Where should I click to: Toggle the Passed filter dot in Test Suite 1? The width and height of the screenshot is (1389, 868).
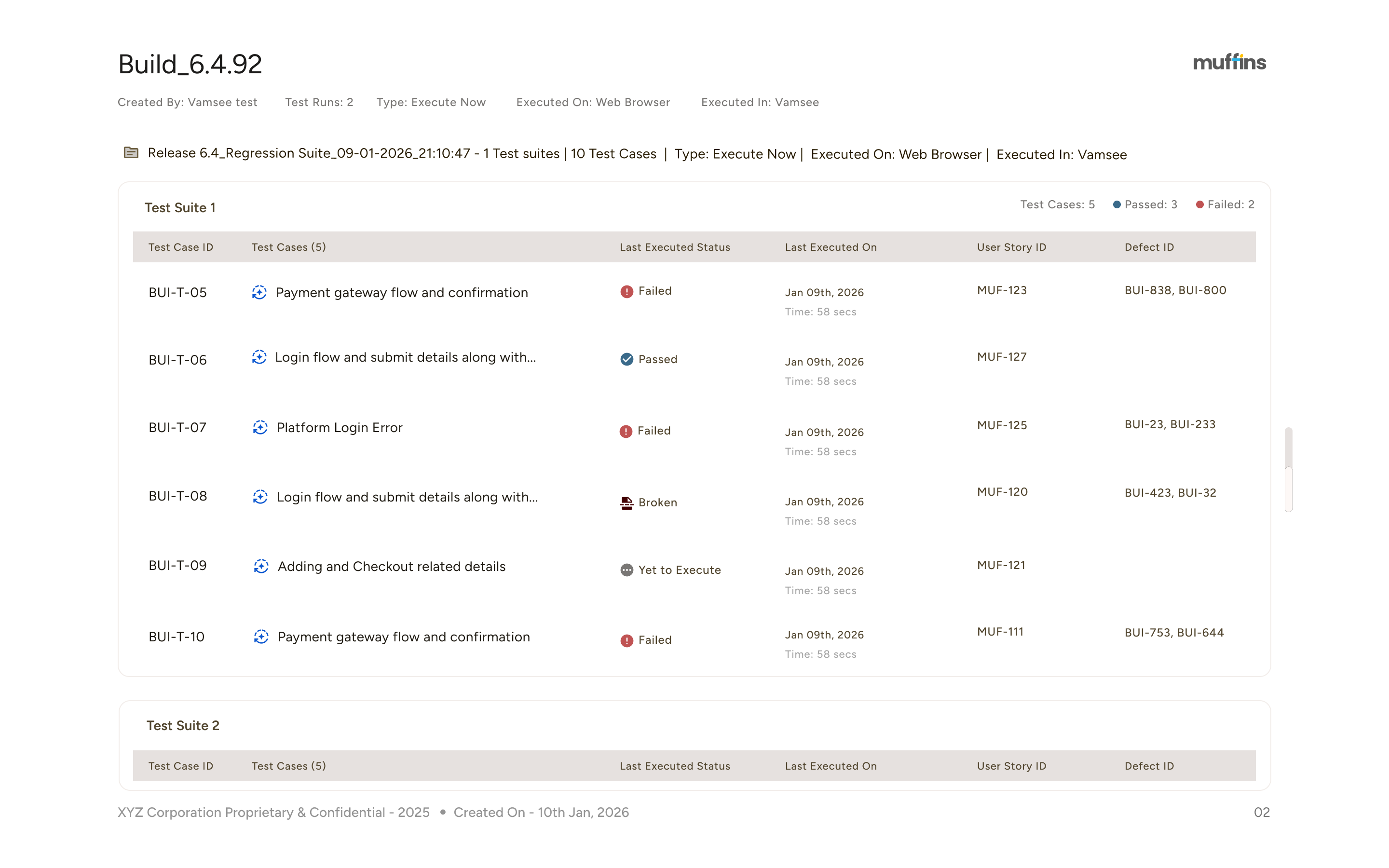(1117, 204)
